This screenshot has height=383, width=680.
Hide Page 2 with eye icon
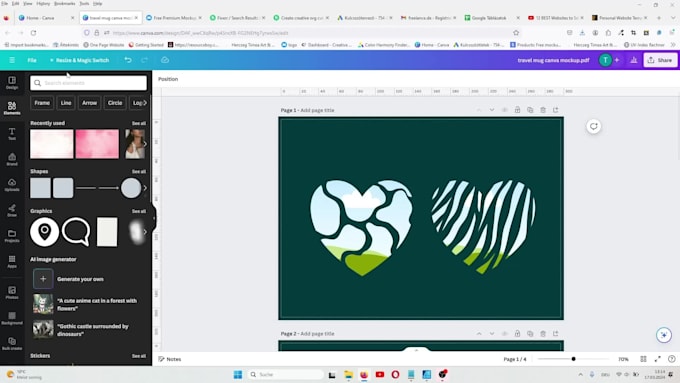tap(504, 334)
